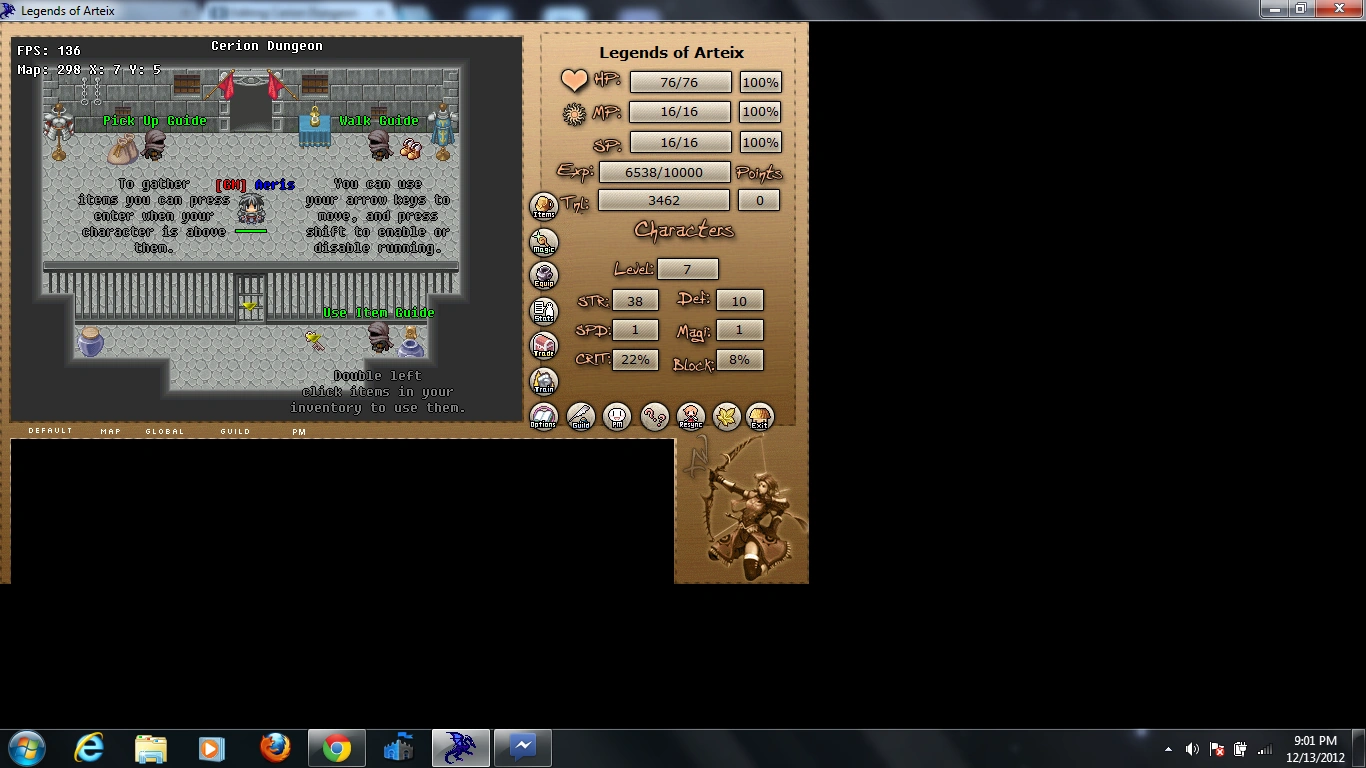Image resolution: width=1366 pixels, height=768 pixels.
Task: Click the Block value 8%
Action: point(740,359)
